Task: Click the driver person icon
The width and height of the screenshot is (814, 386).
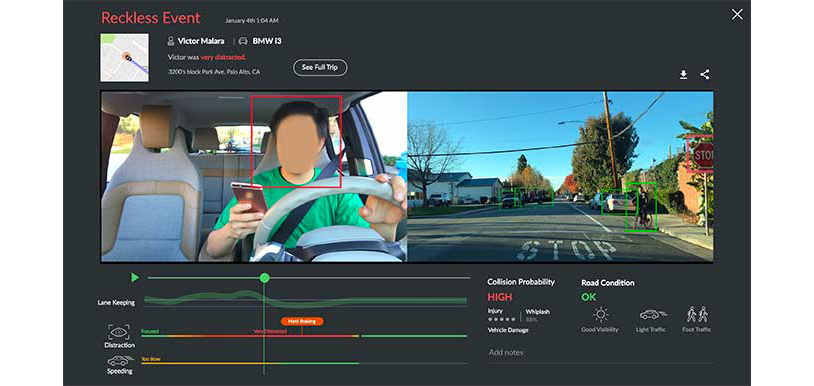Action: click(171, 40)
